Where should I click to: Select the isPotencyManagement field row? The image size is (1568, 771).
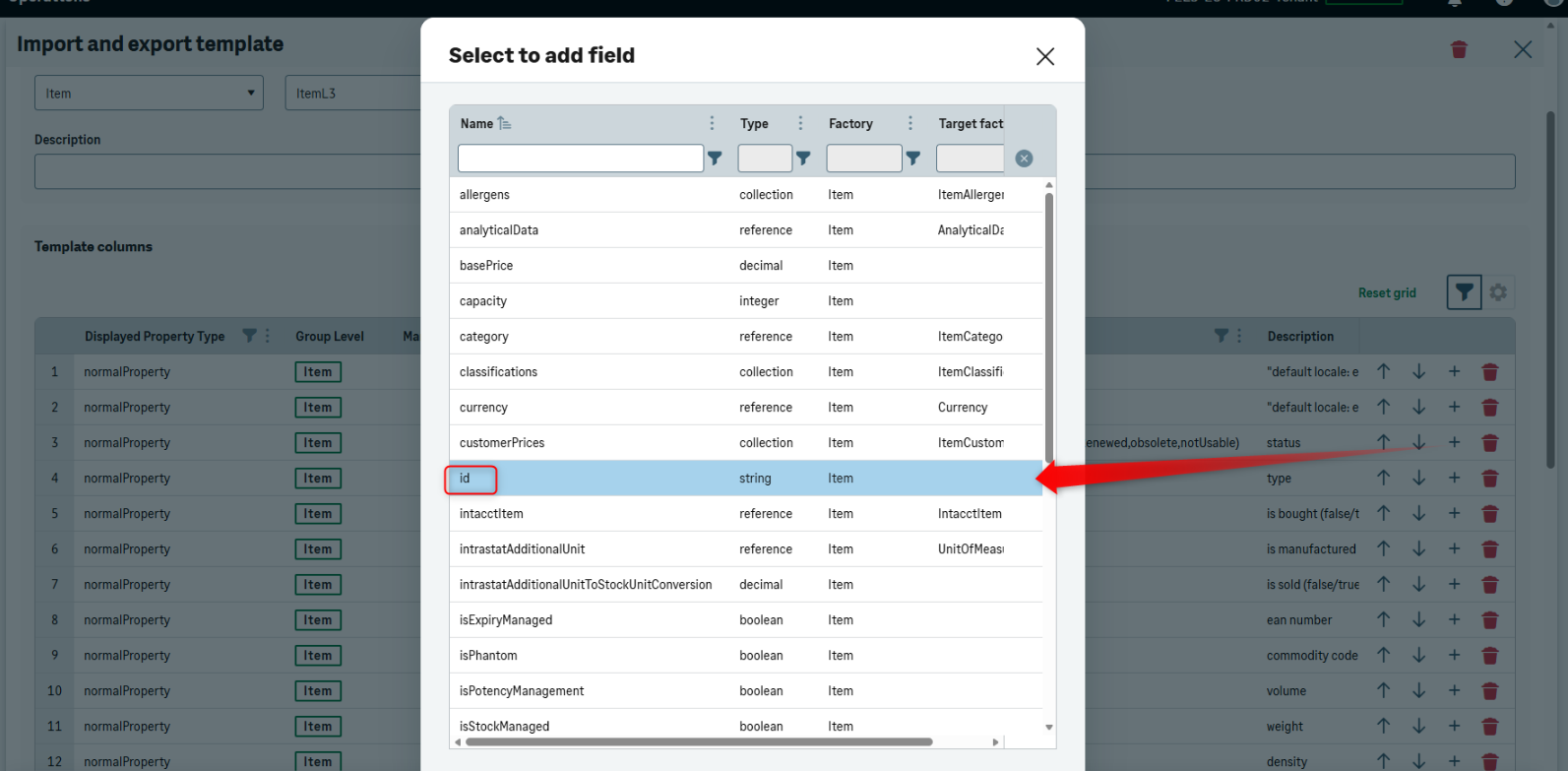click(746, 691)
